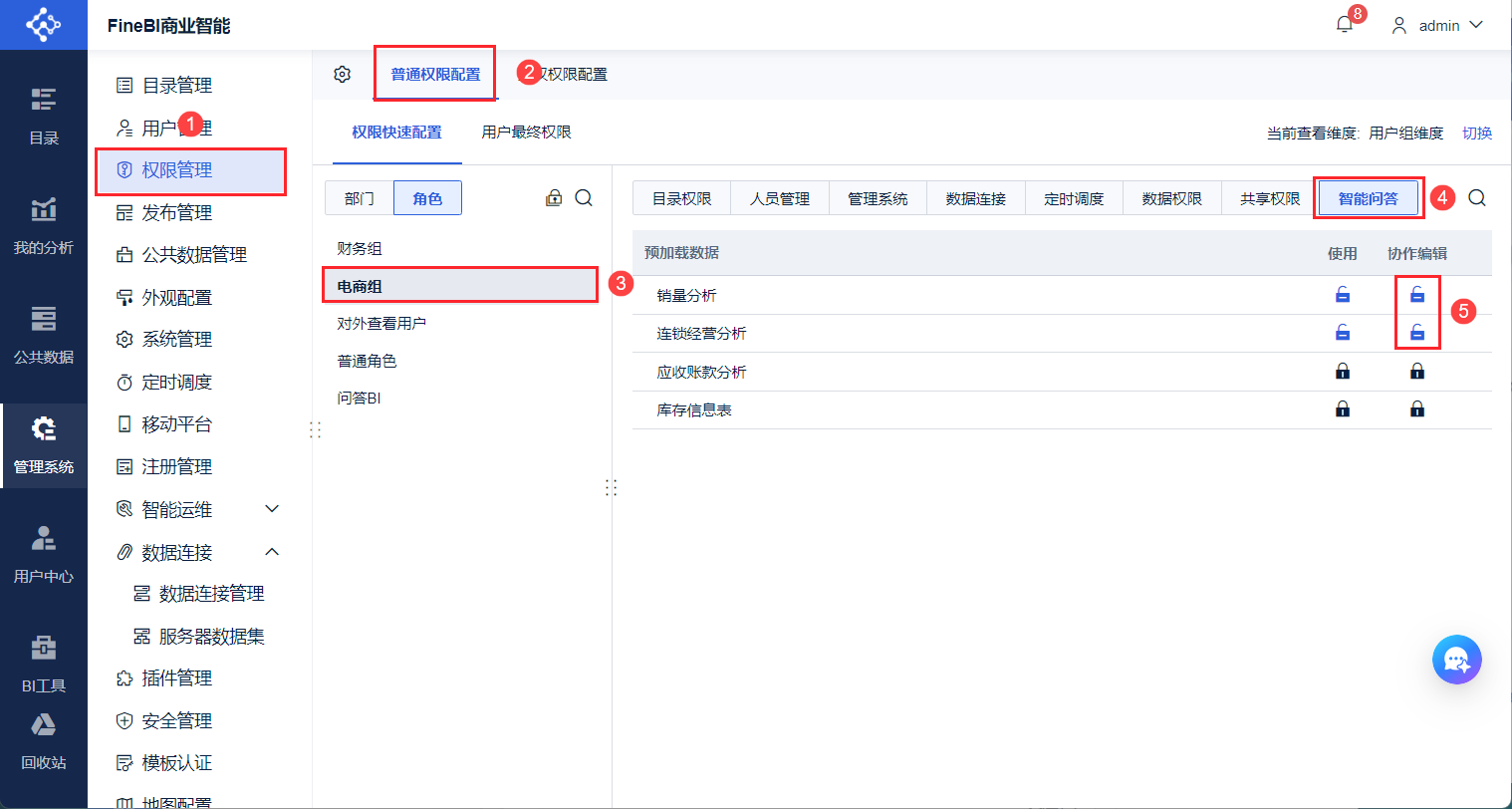Open 权限管理 menu item
Screen dimensions: 1512x809
(x=191, y=170)
